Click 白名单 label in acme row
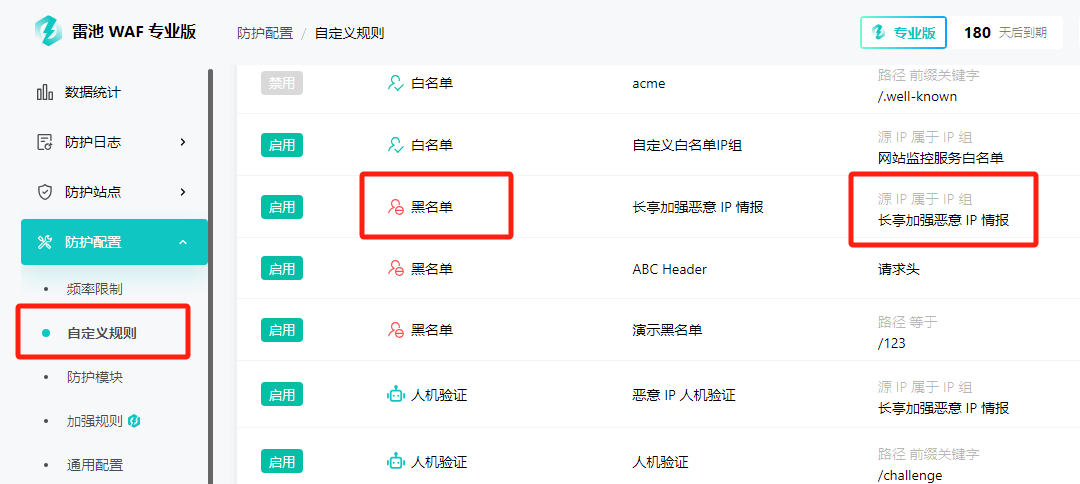Screen dimensions: 1080x484 [432, 83]
